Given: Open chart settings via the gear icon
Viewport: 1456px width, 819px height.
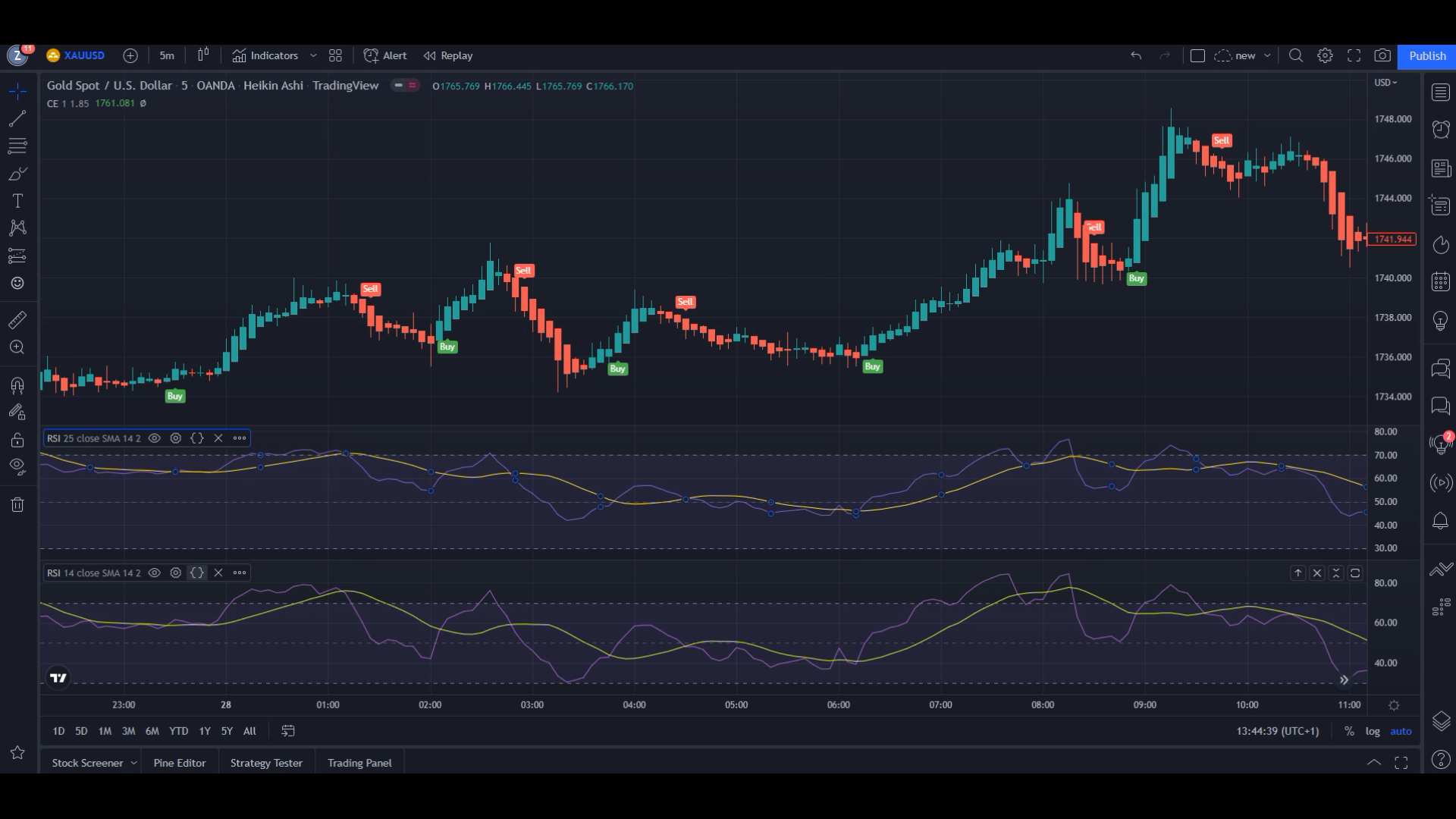Looking at the screenshot, I should (x=1325, y=55).
